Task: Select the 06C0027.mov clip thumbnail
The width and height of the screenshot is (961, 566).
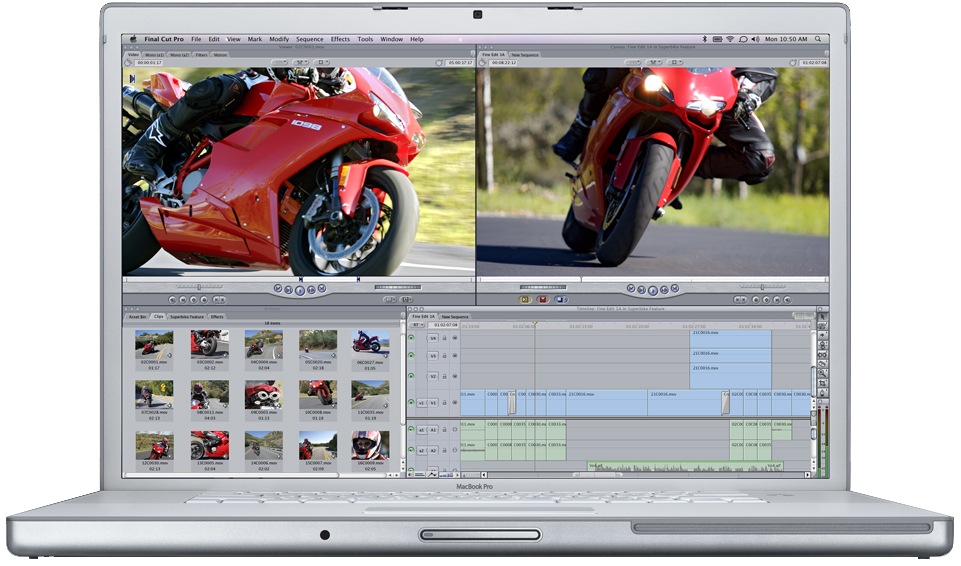Action: 371,345
